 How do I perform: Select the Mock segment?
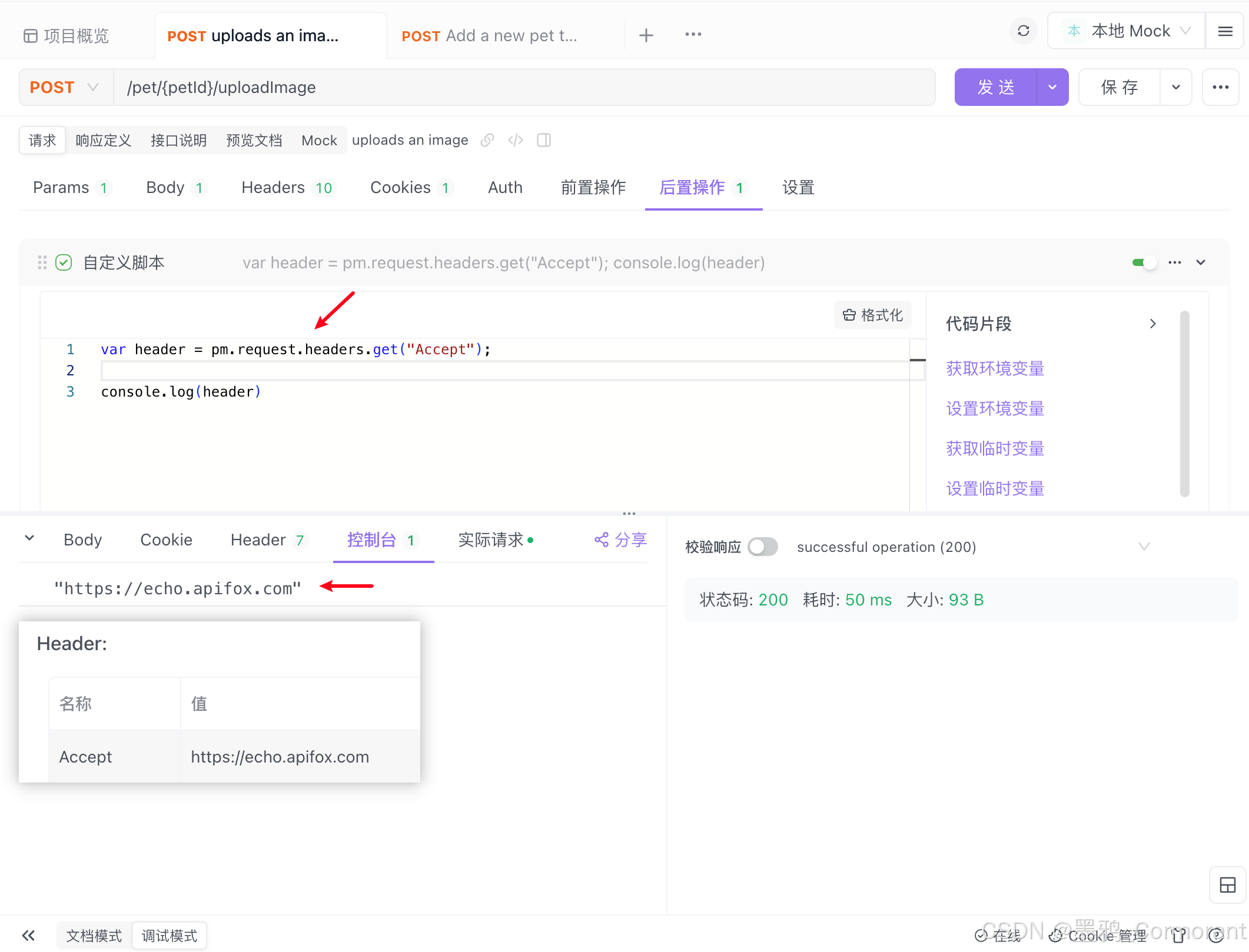coord(319,140)
